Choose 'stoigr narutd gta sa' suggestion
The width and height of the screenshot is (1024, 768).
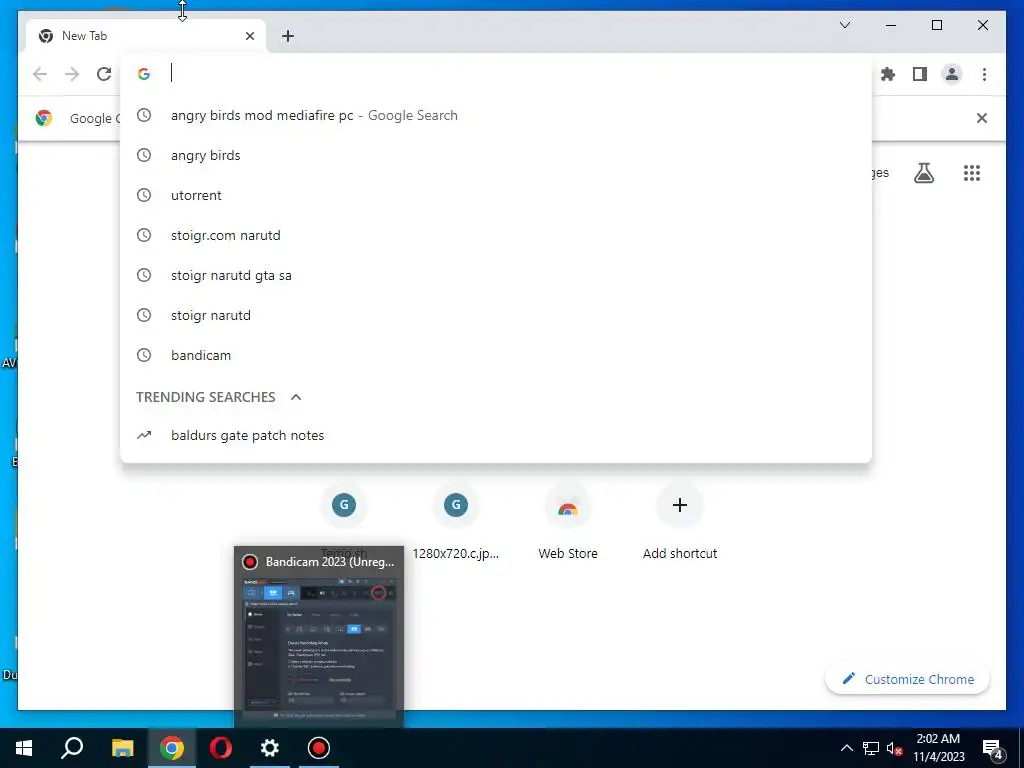(x=496, y=275)
